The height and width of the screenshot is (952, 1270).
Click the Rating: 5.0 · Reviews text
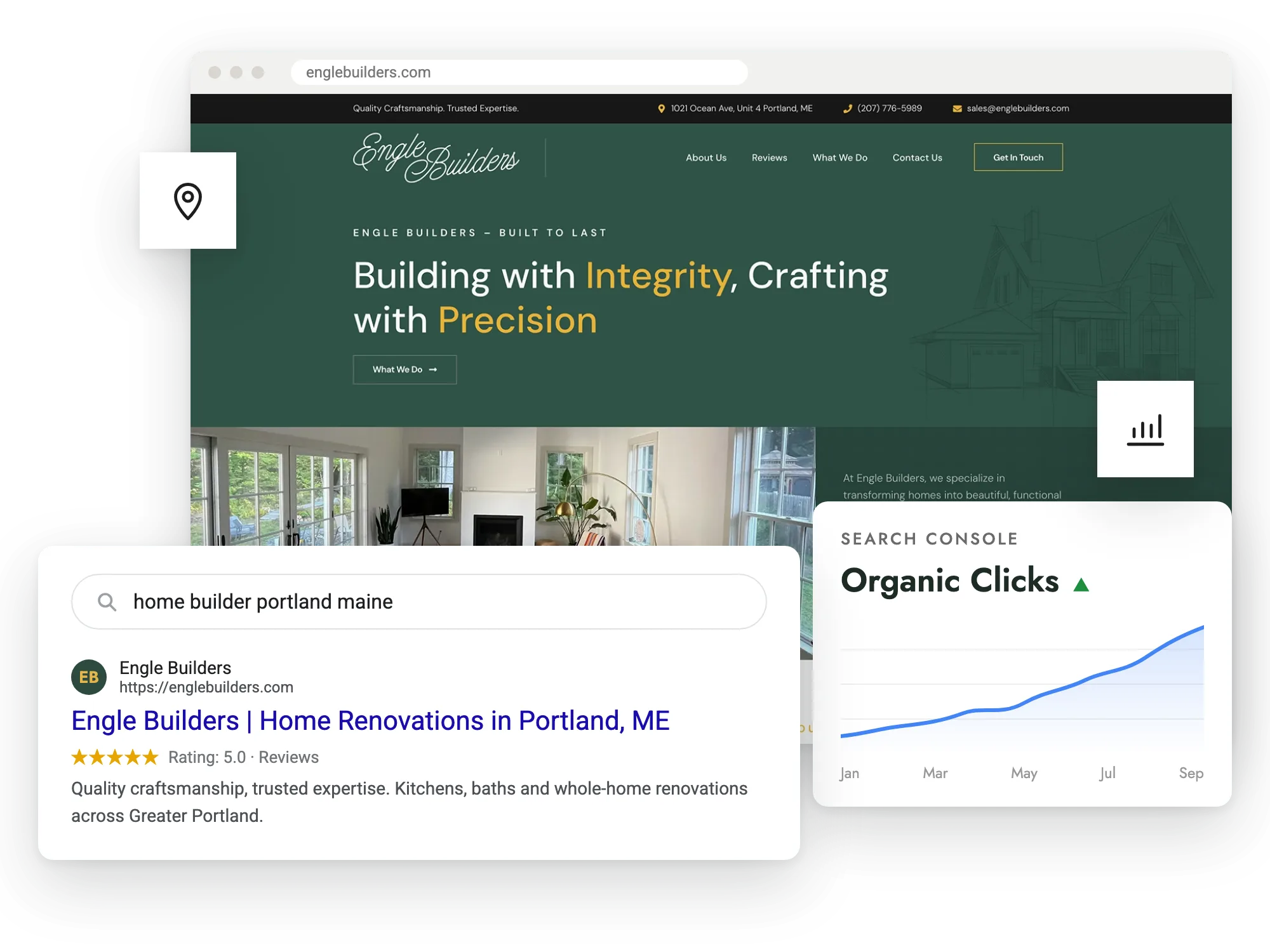(243, 757)
